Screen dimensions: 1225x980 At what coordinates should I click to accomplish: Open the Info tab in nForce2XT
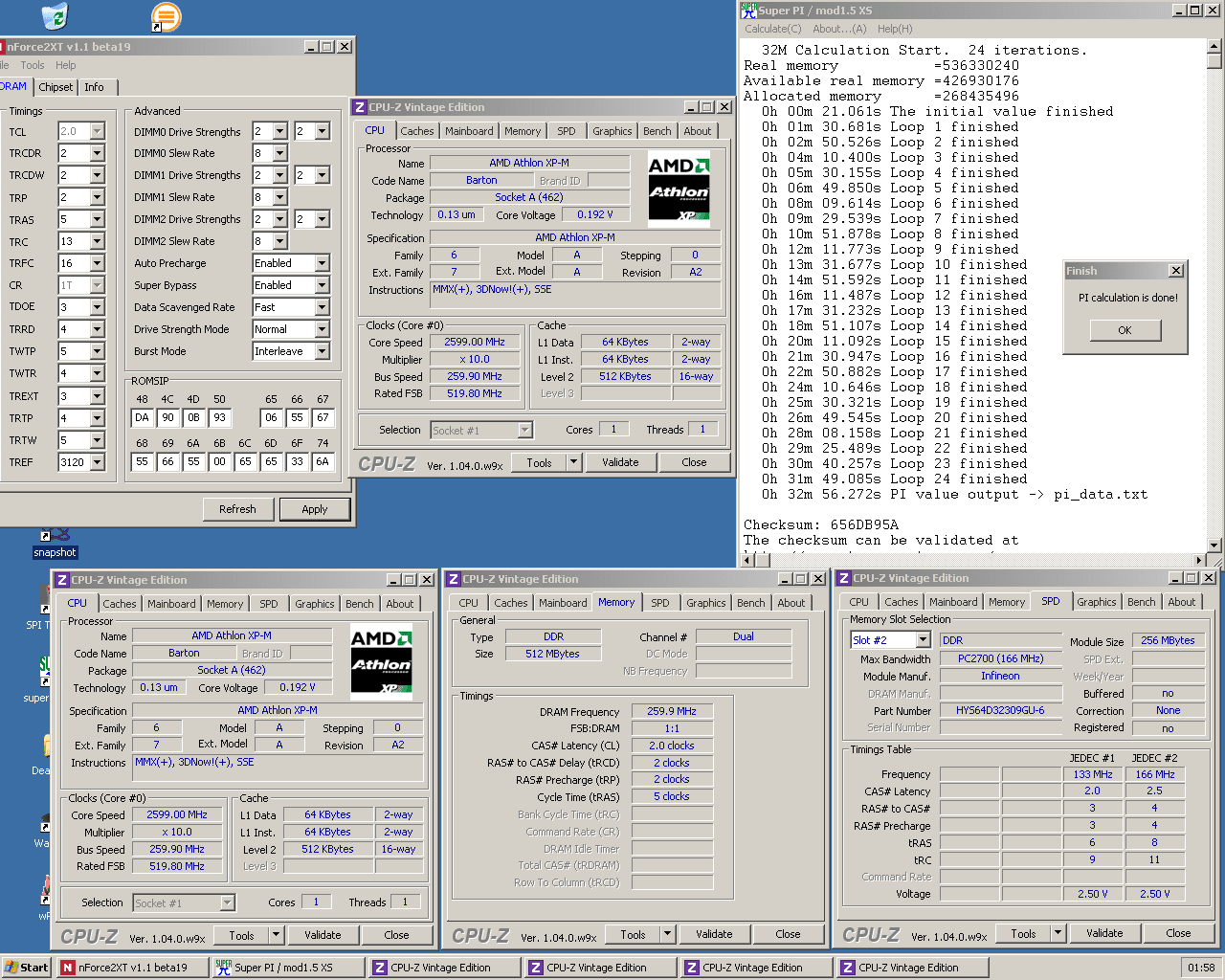click(x=94, y=87)
